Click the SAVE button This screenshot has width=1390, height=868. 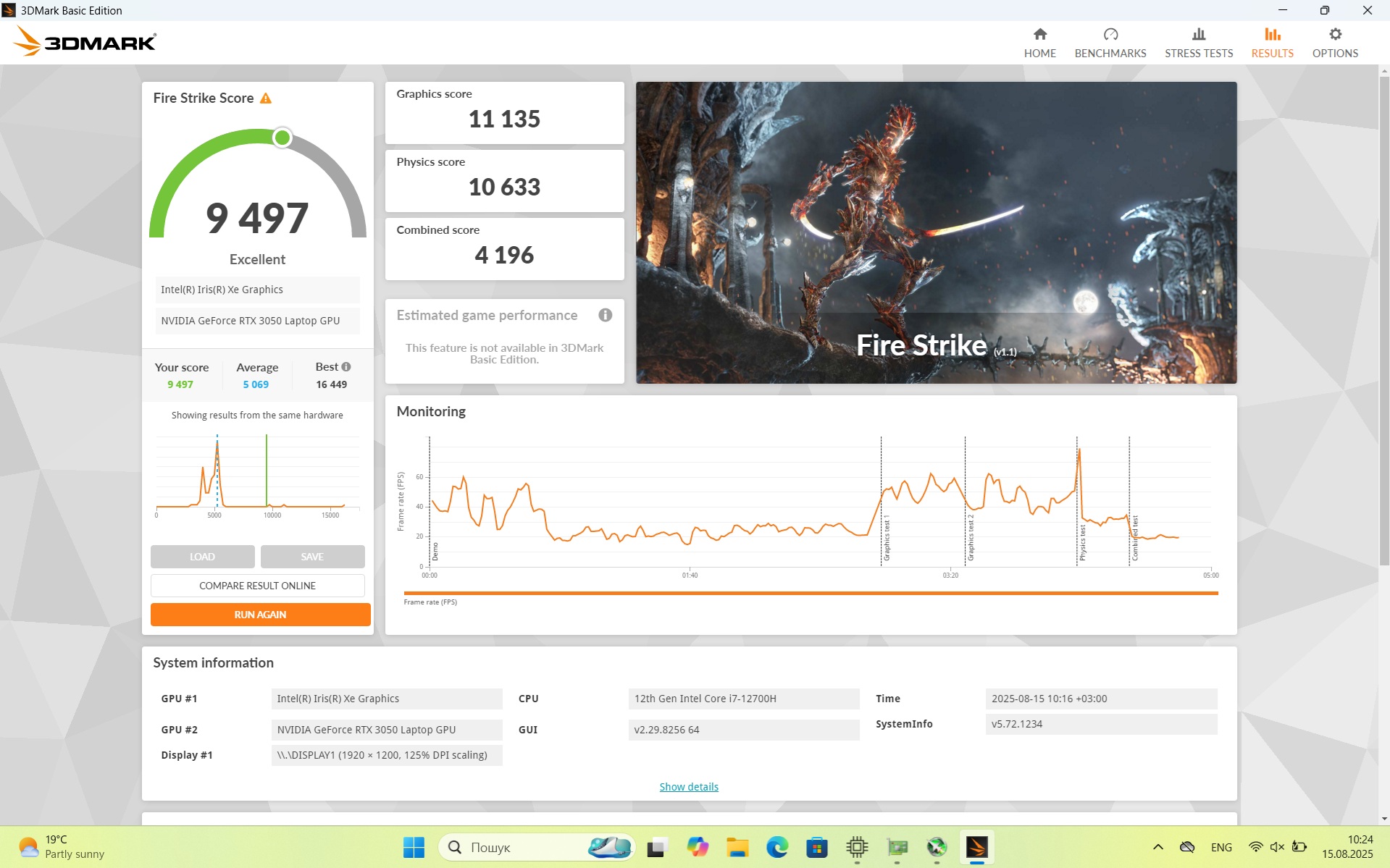coord(312,557)
